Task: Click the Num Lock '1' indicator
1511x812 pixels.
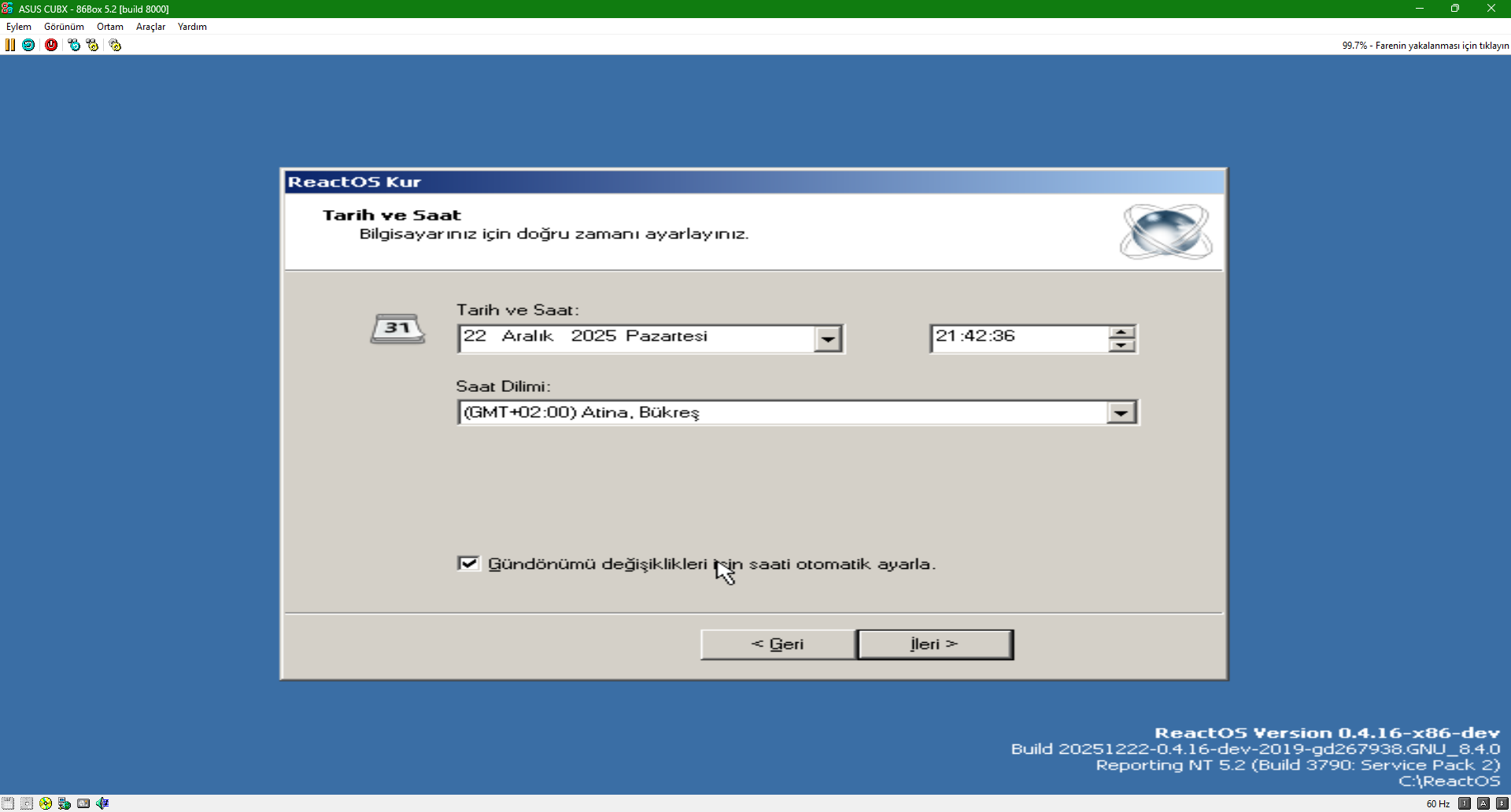Action: (1464, 803)
